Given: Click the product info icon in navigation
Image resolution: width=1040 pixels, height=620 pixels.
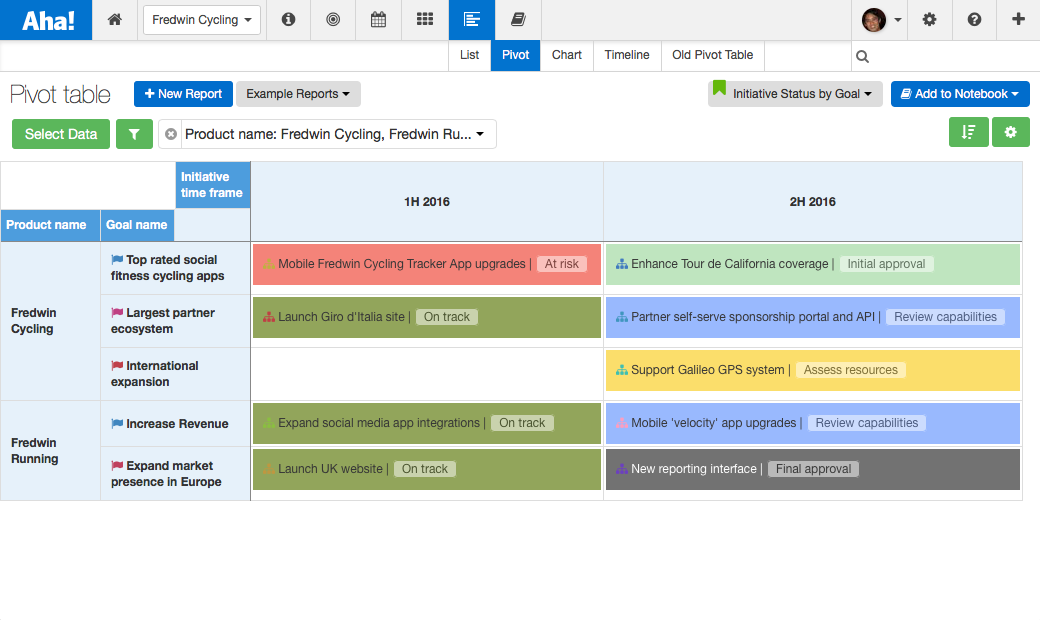Looking at the screenshot, I should (x=288, y=19).
